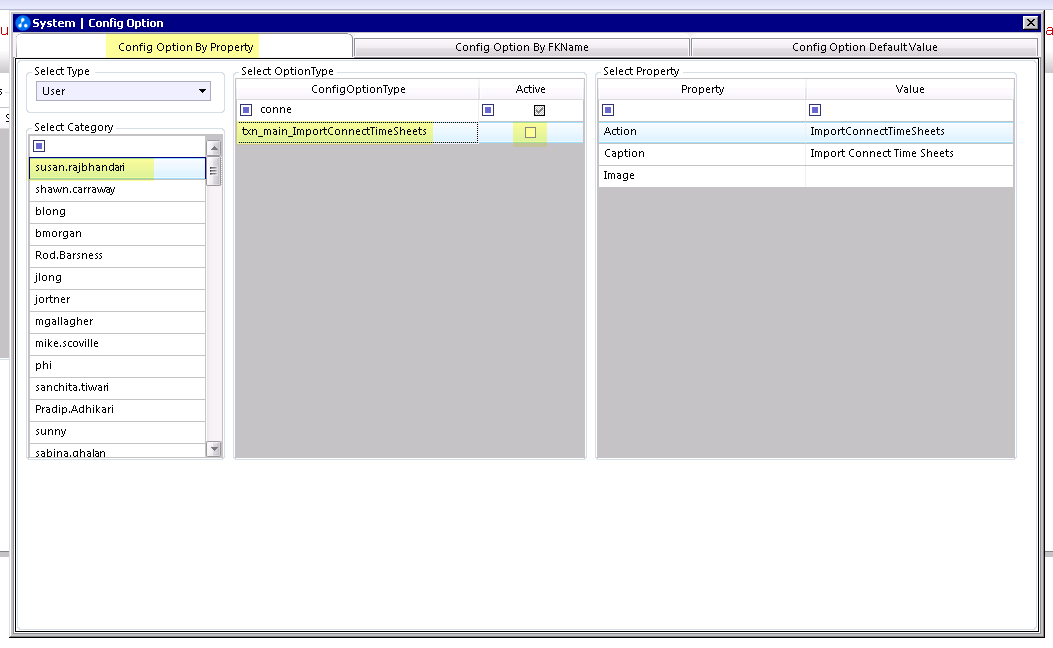
Task: Sort by ConfigOptionType column header
Action: 358,89
